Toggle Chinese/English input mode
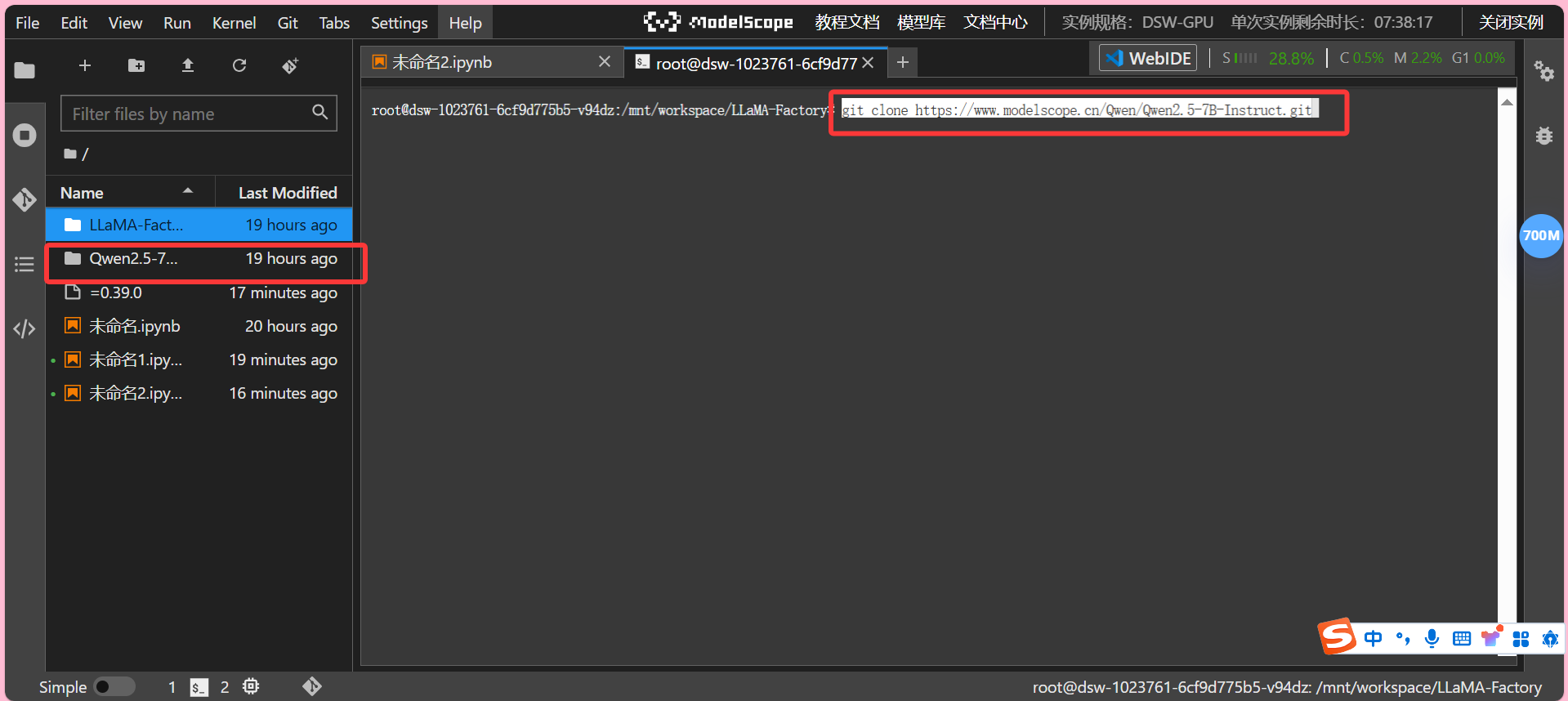 click(1373, 638)
